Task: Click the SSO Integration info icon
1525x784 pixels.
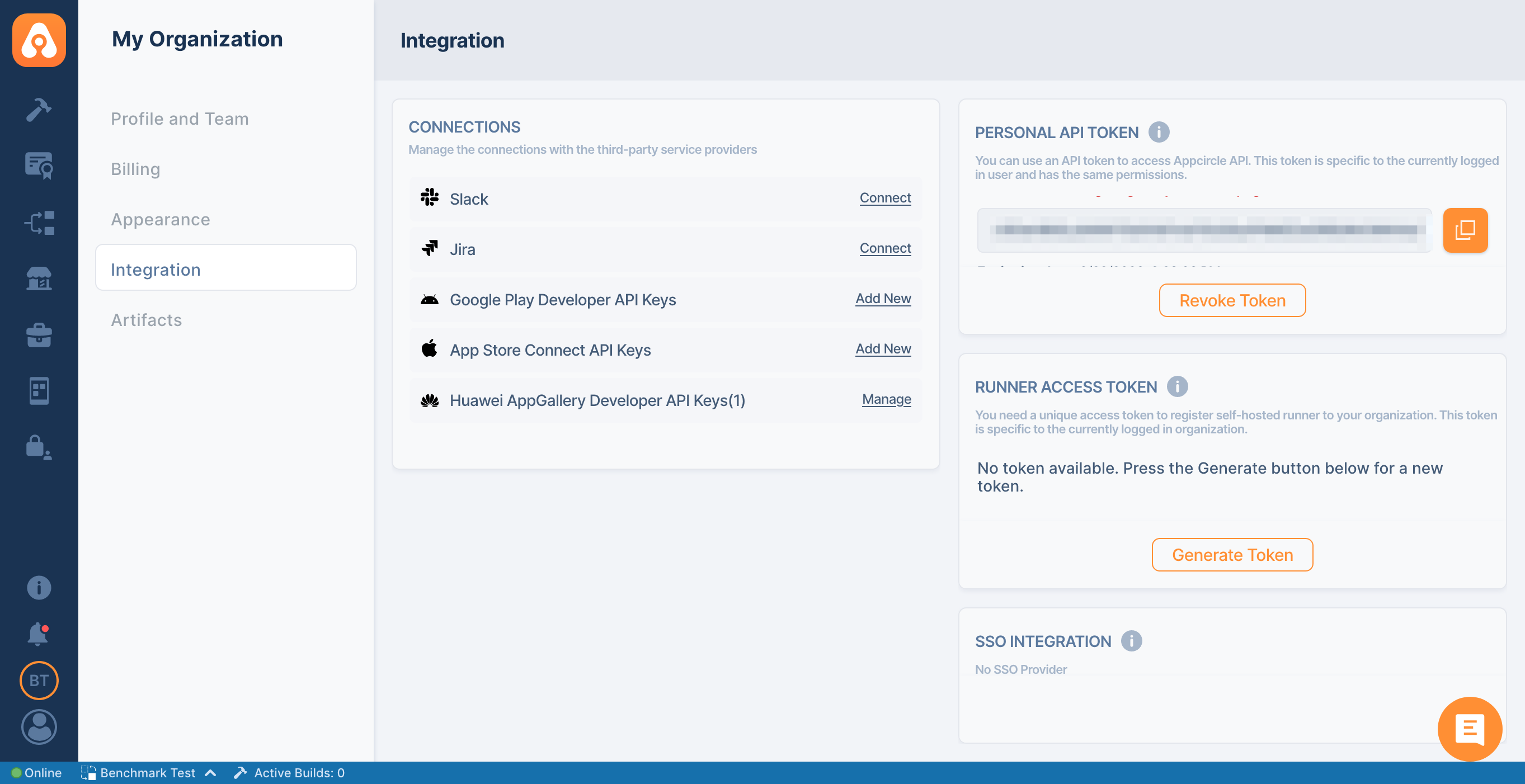Action: [1131, 641]
